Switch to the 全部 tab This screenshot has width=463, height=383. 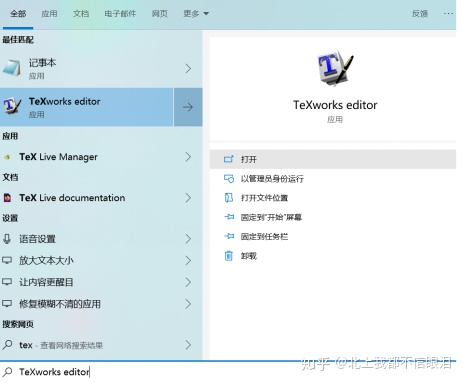point(18,14)
